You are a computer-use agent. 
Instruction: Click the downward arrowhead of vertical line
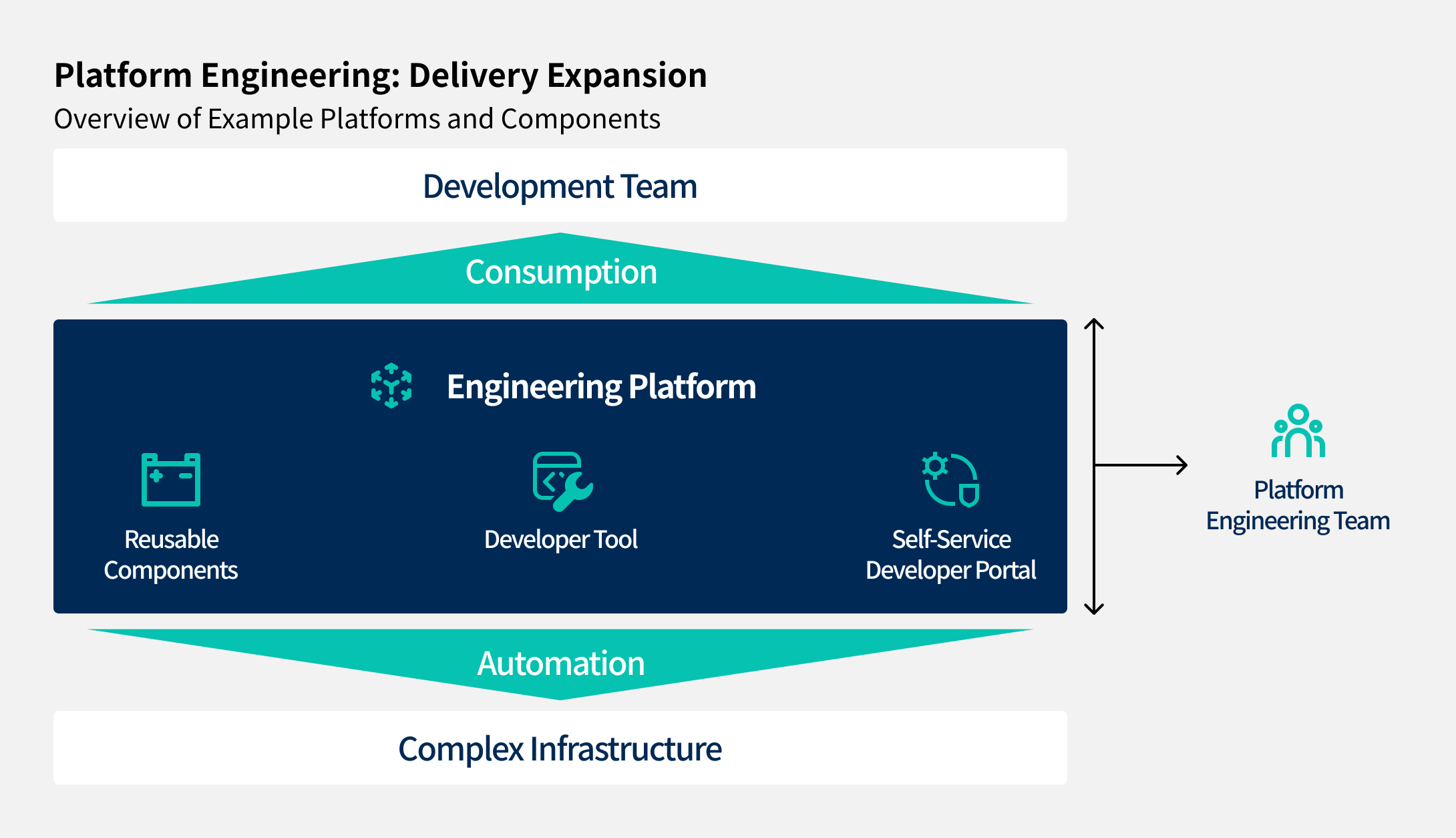click(x=1094, y=609)
